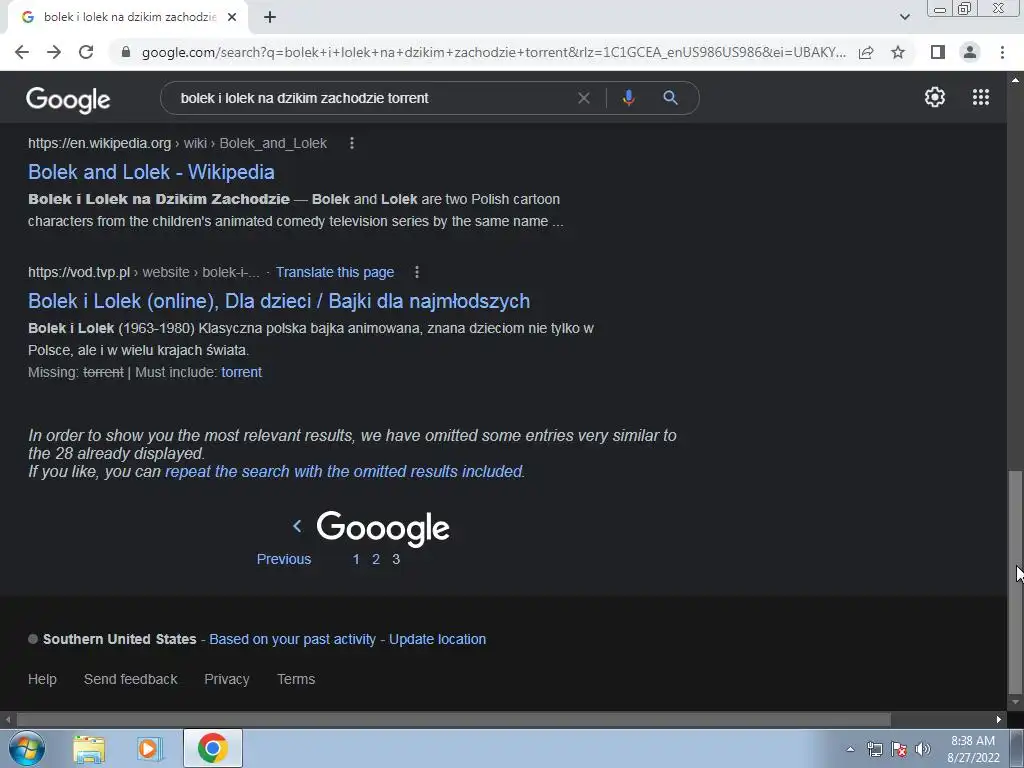Screen dimensions: 1024x768
Task: Open Privacy footer link
Action: pyautogui.click(x=227, y=679)
